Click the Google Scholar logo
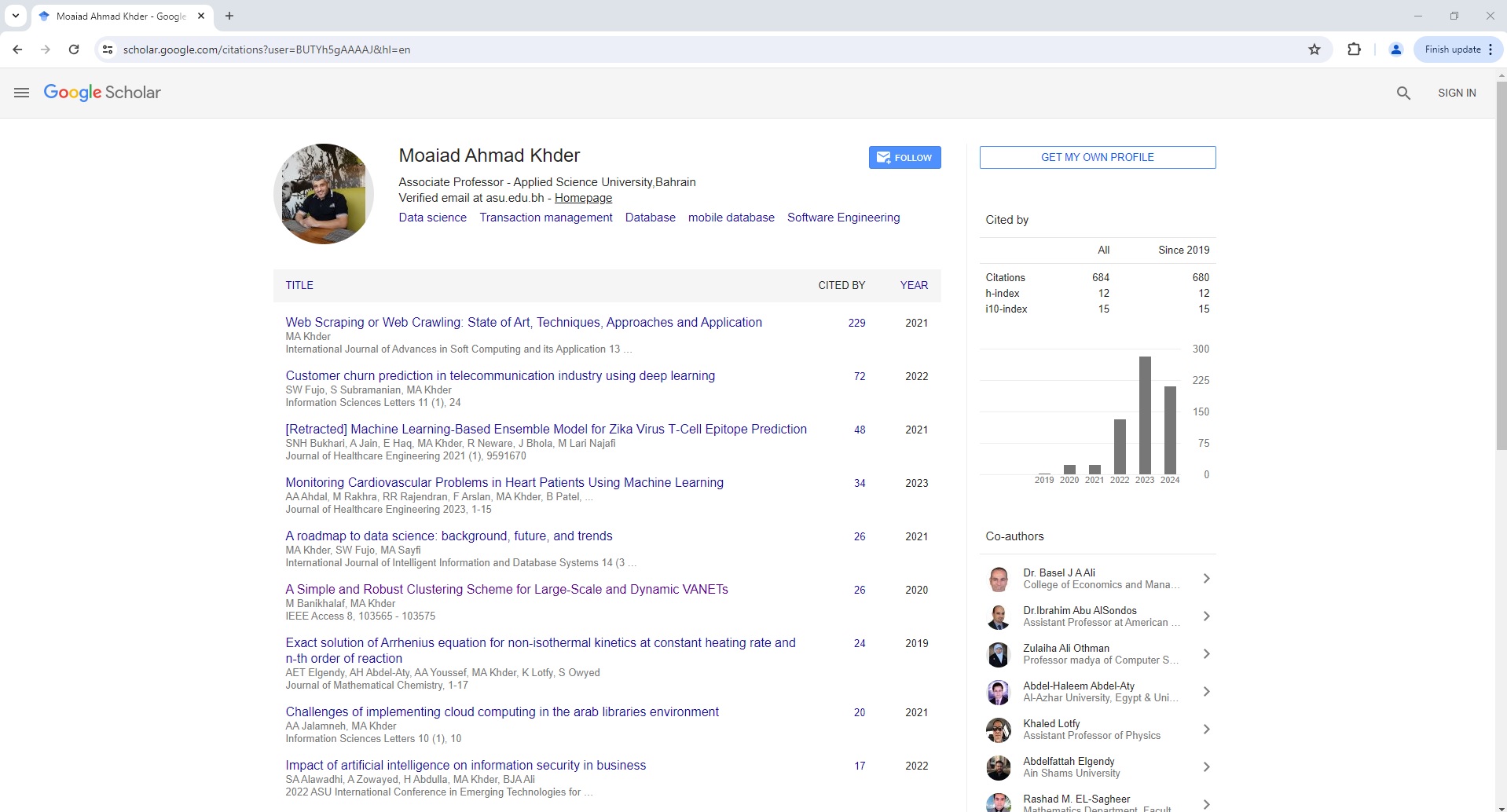The height and width of the screenshot is (812, 1507). tap(101, 93)
